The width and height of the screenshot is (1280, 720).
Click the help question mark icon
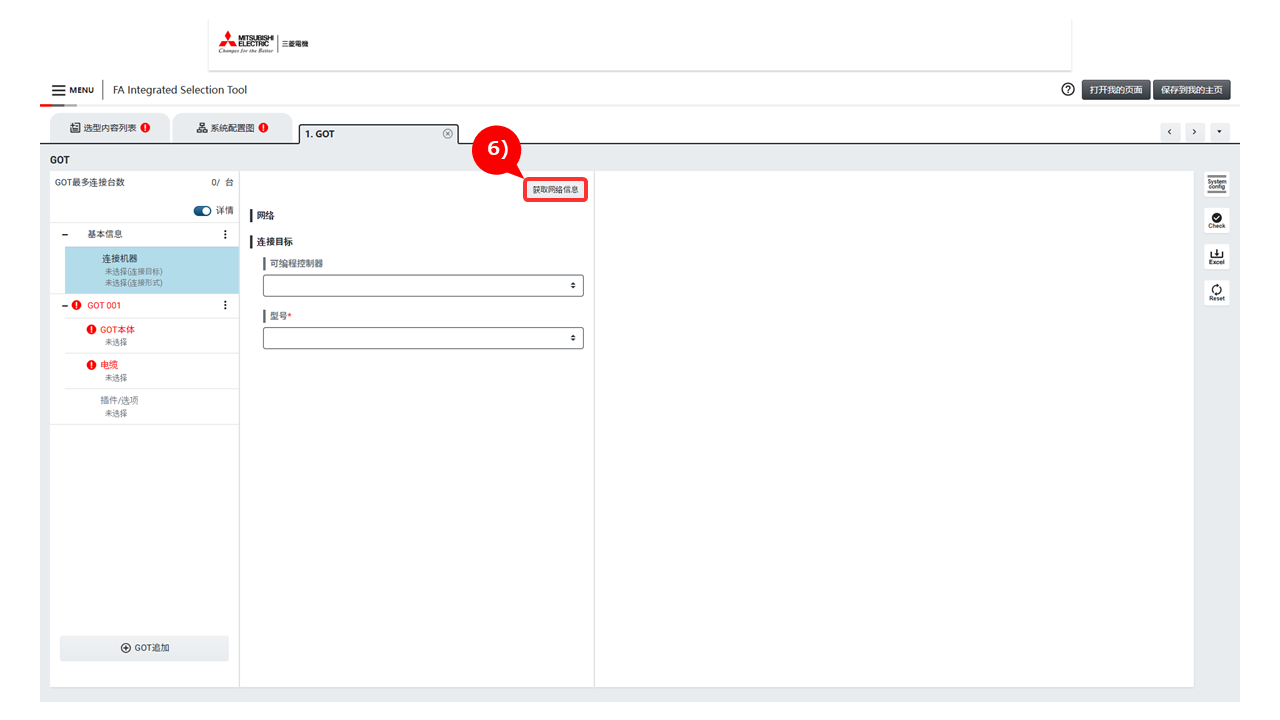(1068, 90)
